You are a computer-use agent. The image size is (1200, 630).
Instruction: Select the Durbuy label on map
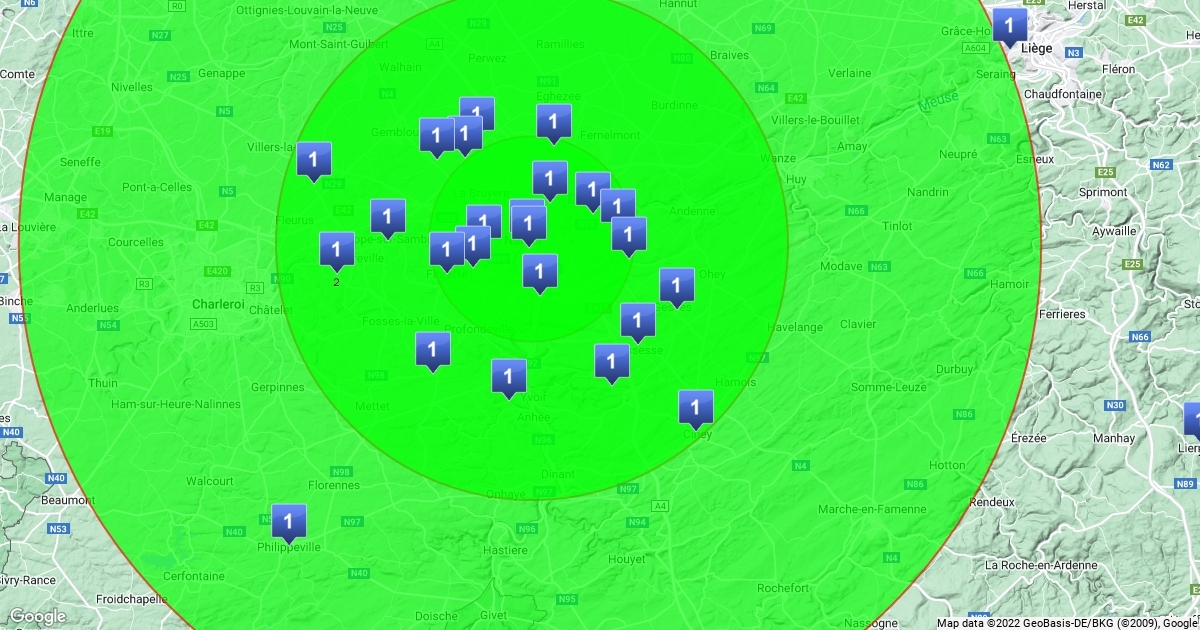(956, 369)
